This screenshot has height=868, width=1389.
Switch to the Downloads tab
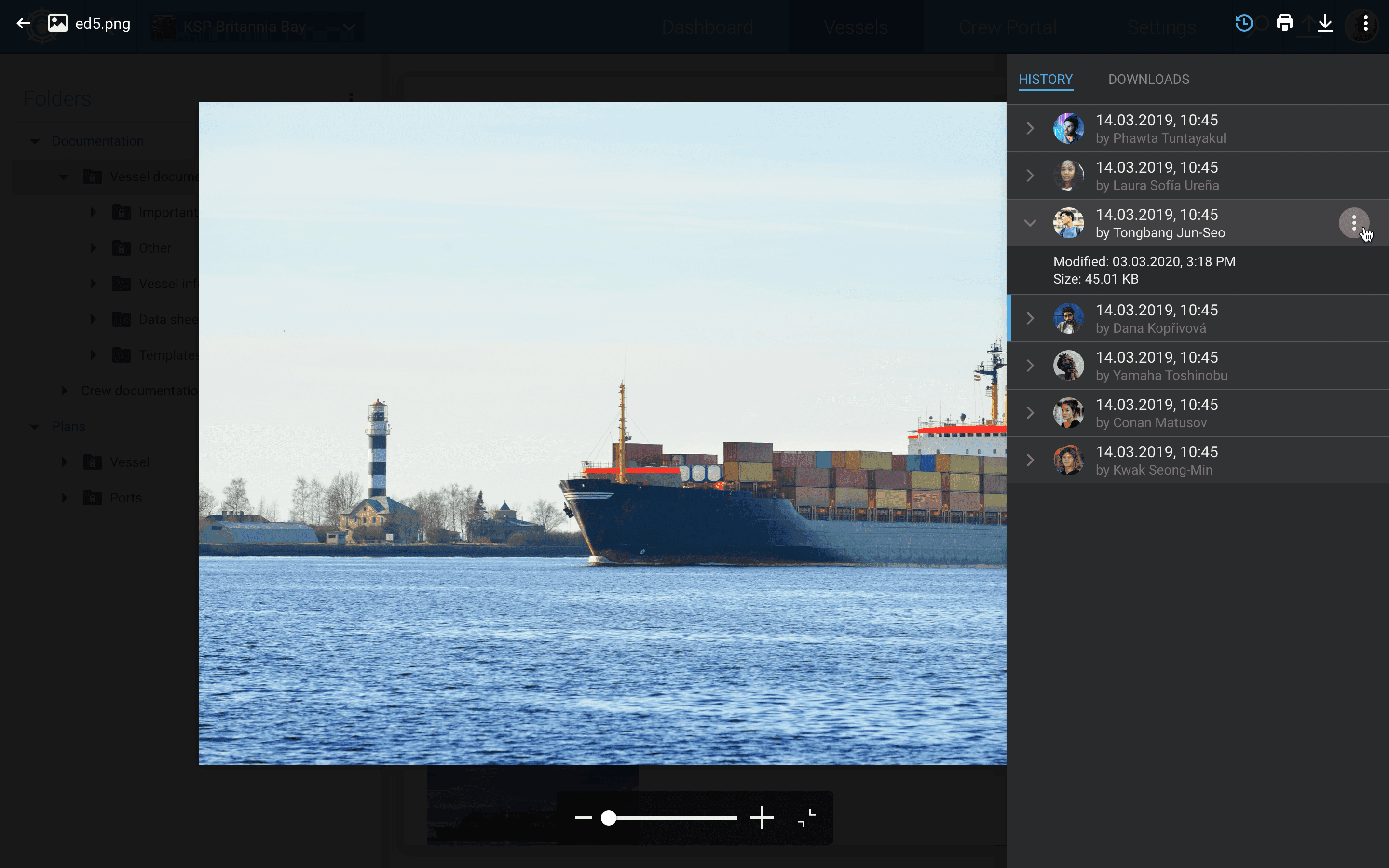pos(1148,79)
